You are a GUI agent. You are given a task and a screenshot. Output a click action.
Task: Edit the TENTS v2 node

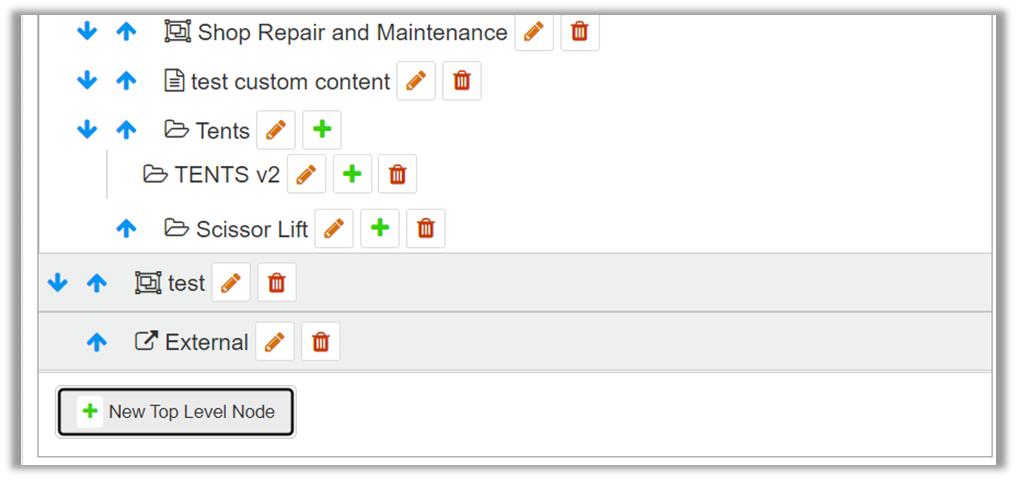pyautogui.click(x=306, y=174)
